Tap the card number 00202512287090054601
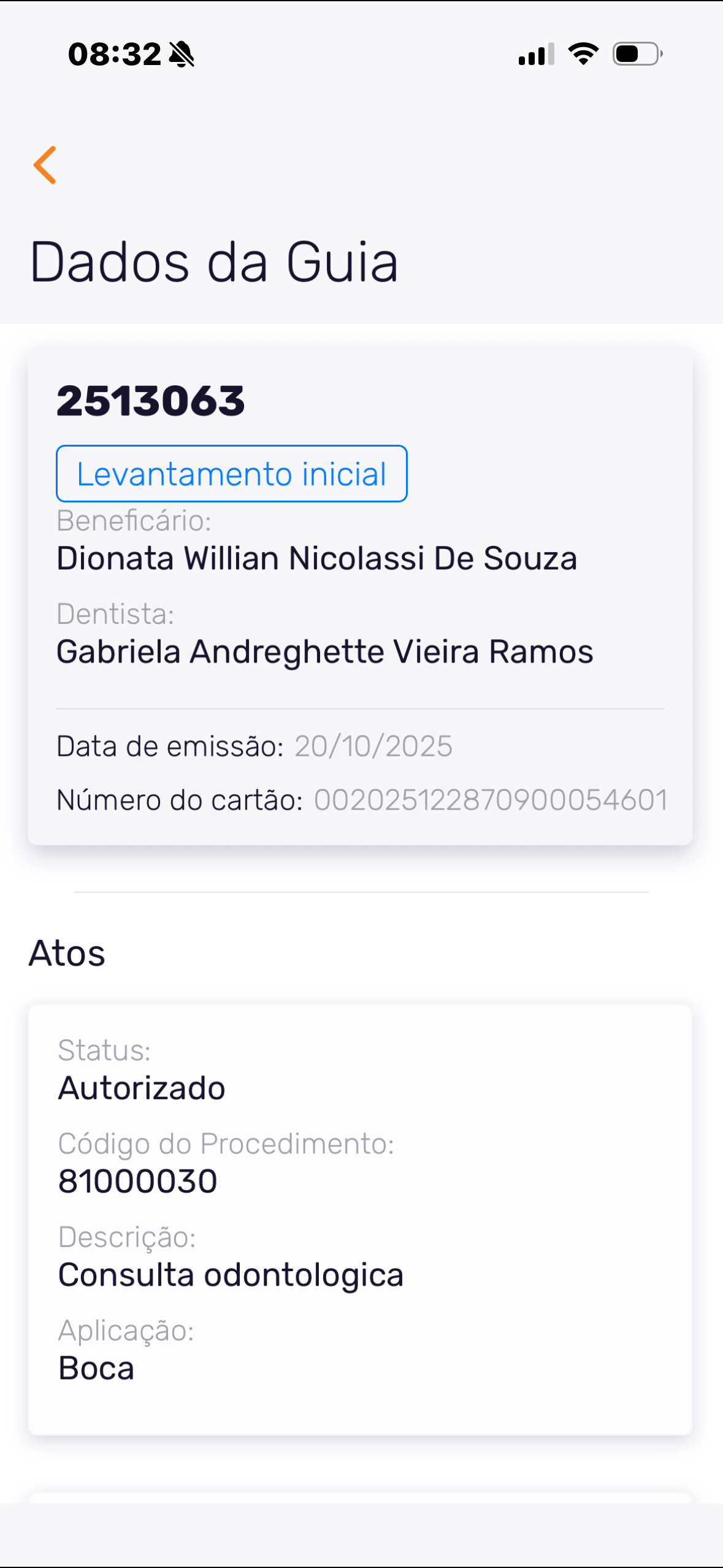The image size is (723, 1568). [x=491, y=800]
